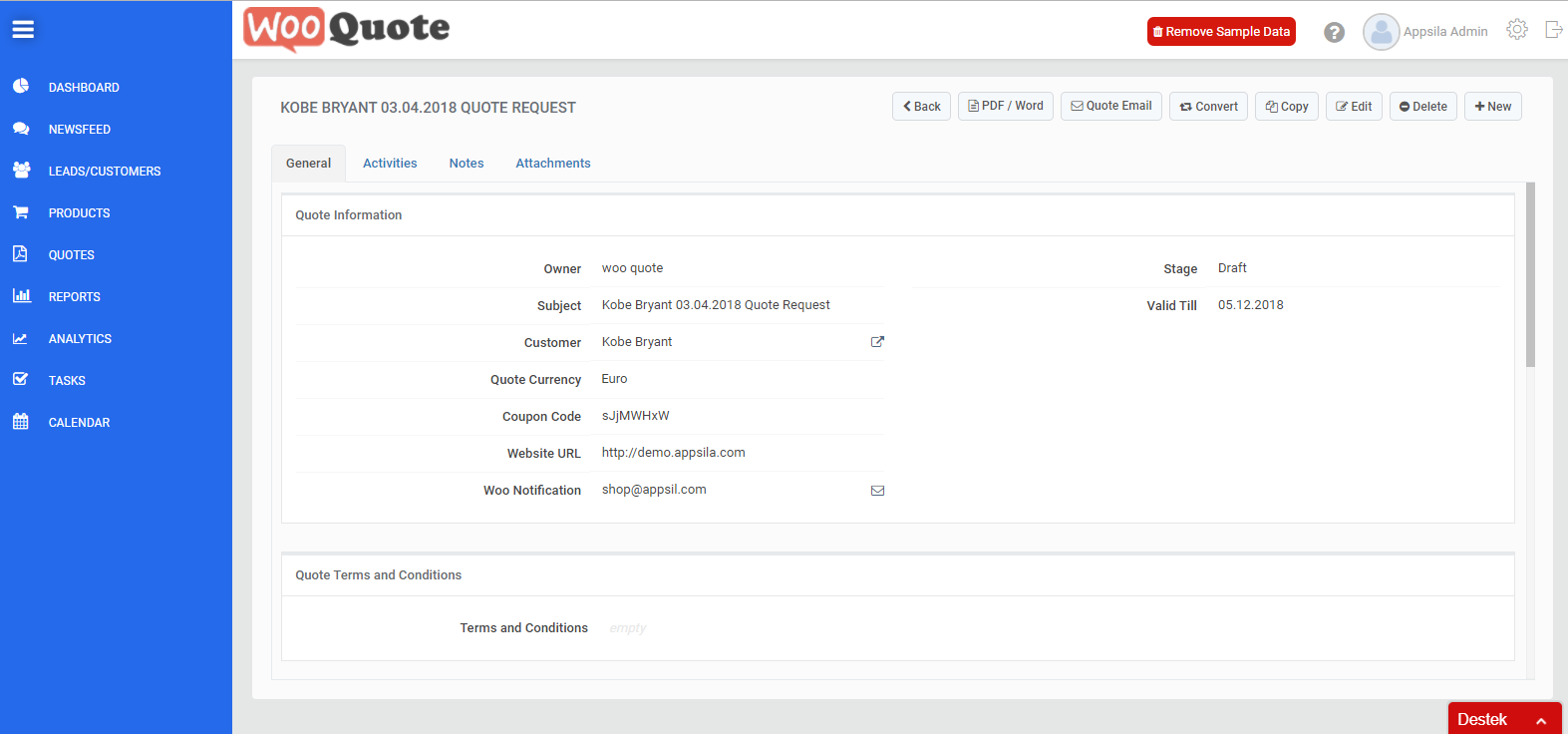The height and width of the screenshot is (734, 1568).
Task: Click the WooQuote logo
Action: click(346, 29)
